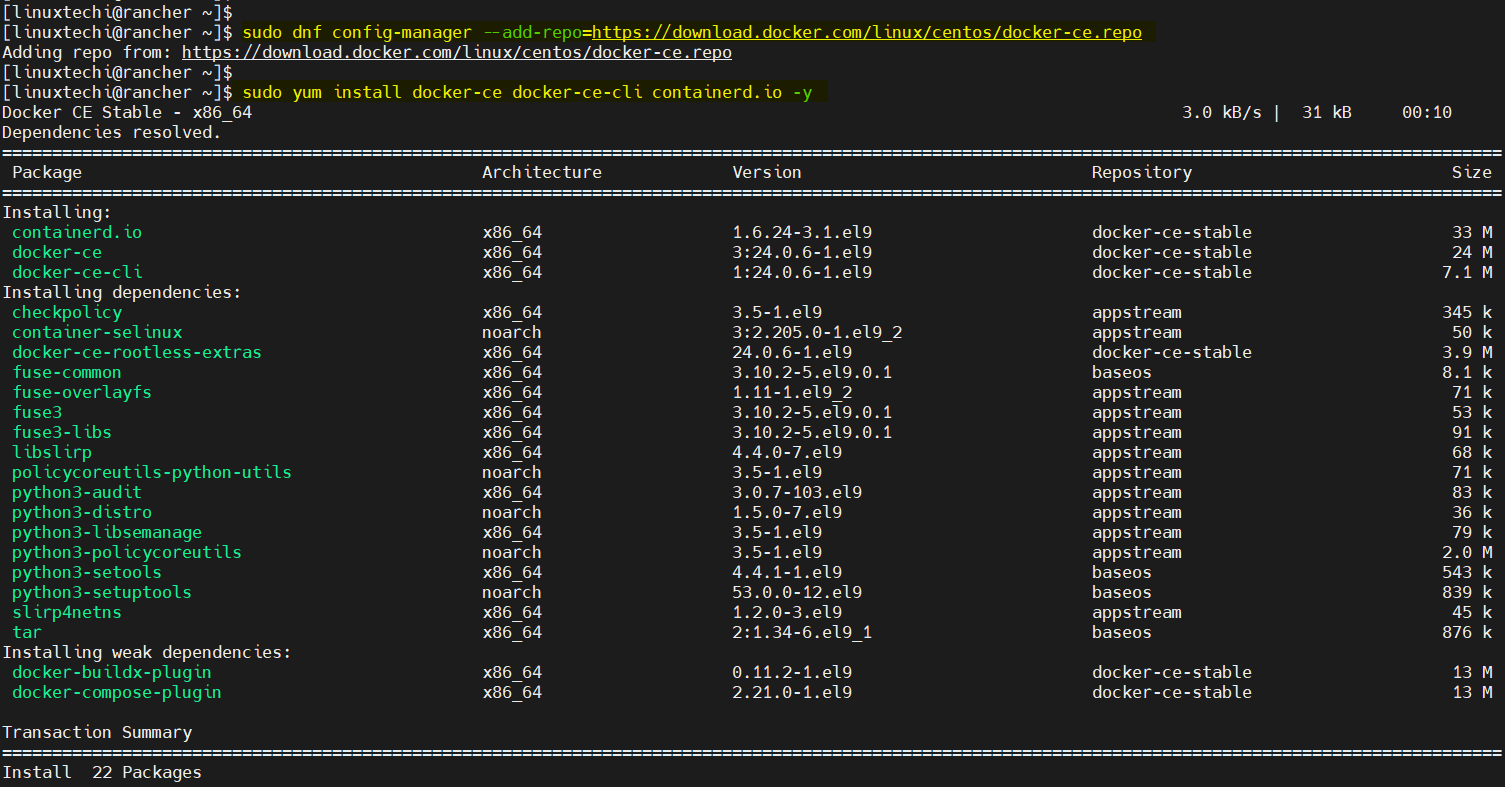Click the libslirp package name
This screenshot has width=1505, height=787.
pyautogui.click(x=52, y=452)
